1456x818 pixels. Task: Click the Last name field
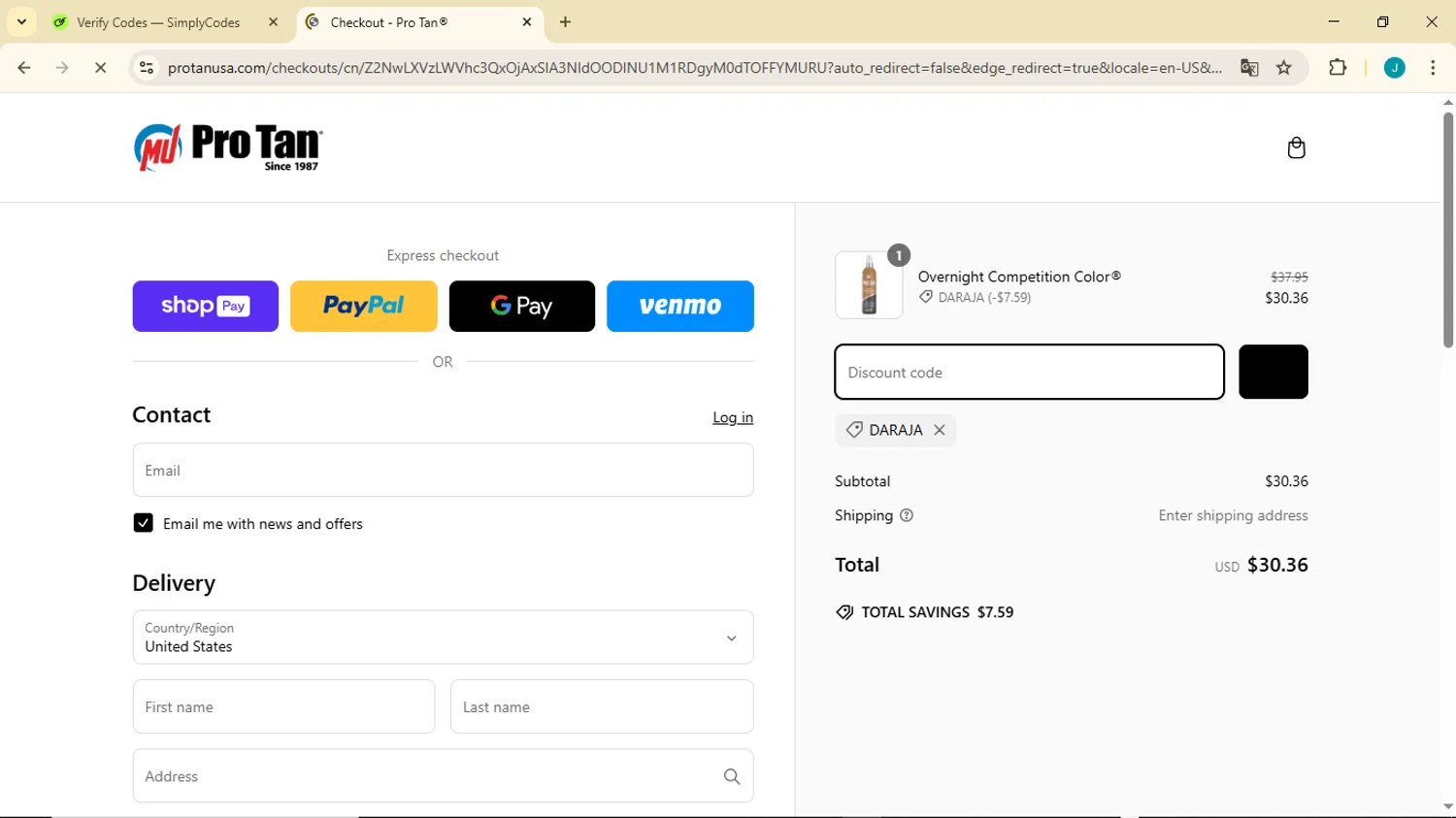[602, 706]
